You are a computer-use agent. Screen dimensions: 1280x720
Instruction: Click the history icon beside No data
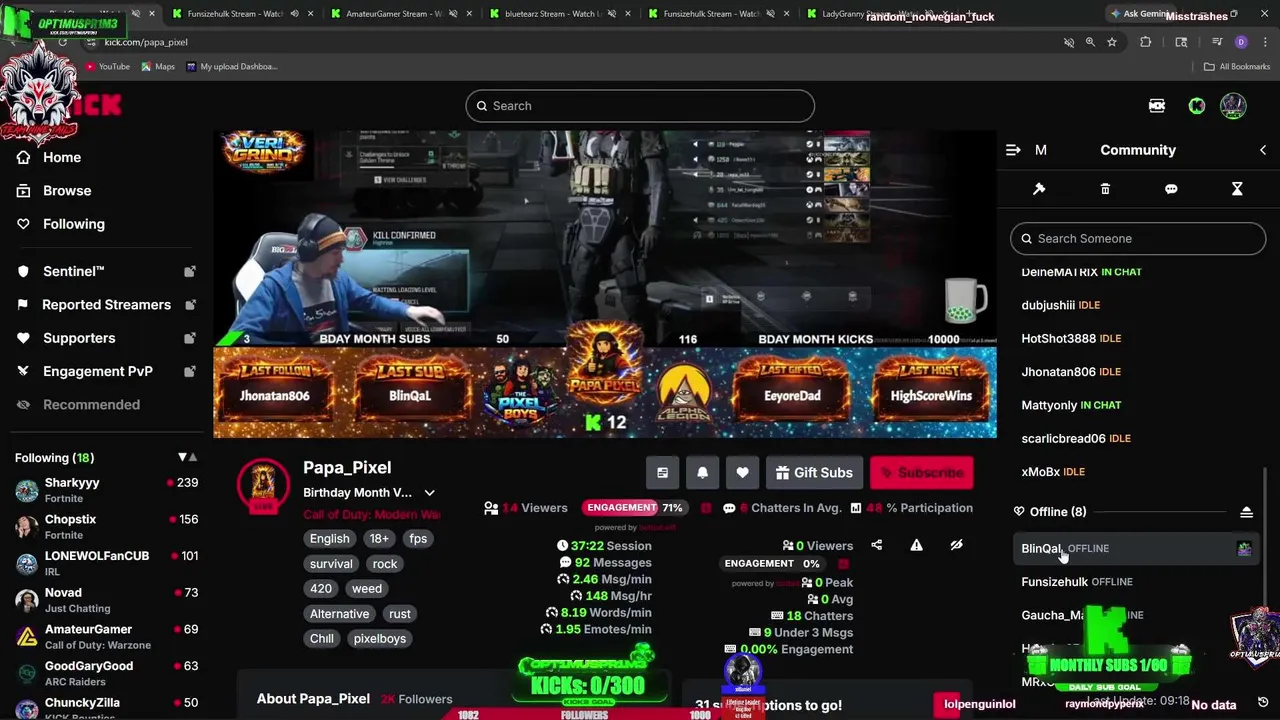coord(1263,704)
